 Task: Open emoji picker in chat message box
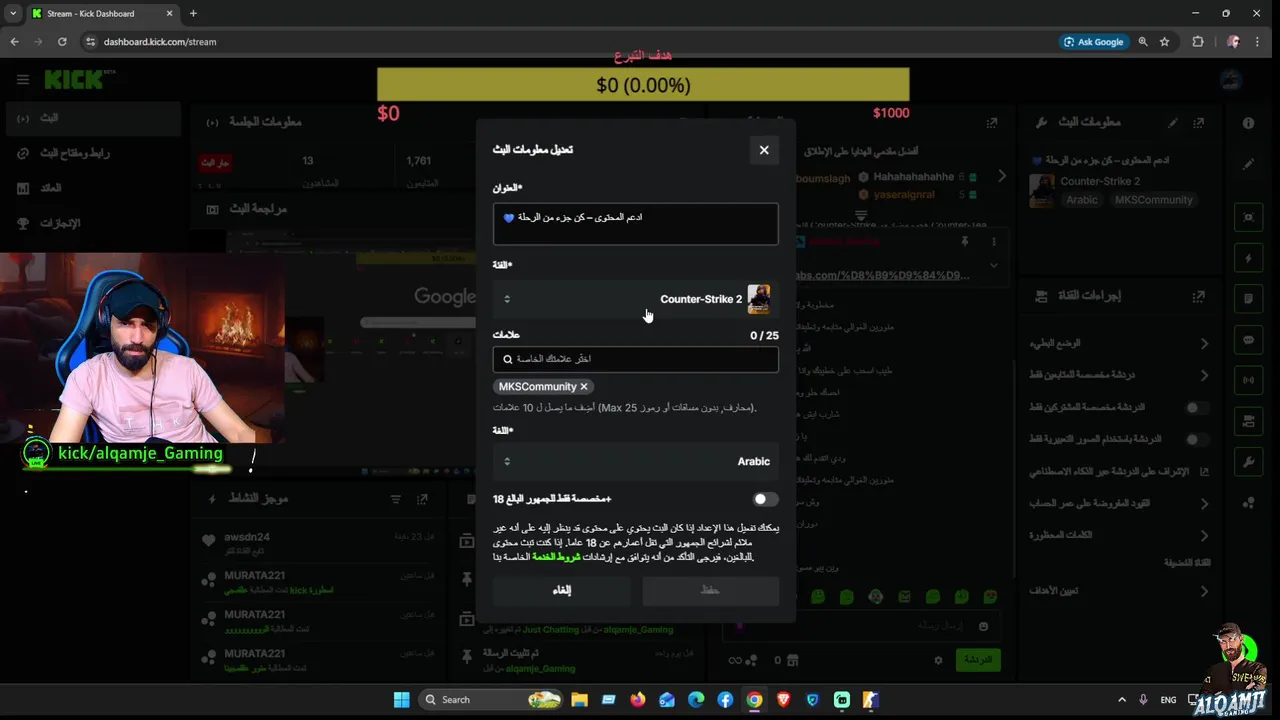coord(984,626)
